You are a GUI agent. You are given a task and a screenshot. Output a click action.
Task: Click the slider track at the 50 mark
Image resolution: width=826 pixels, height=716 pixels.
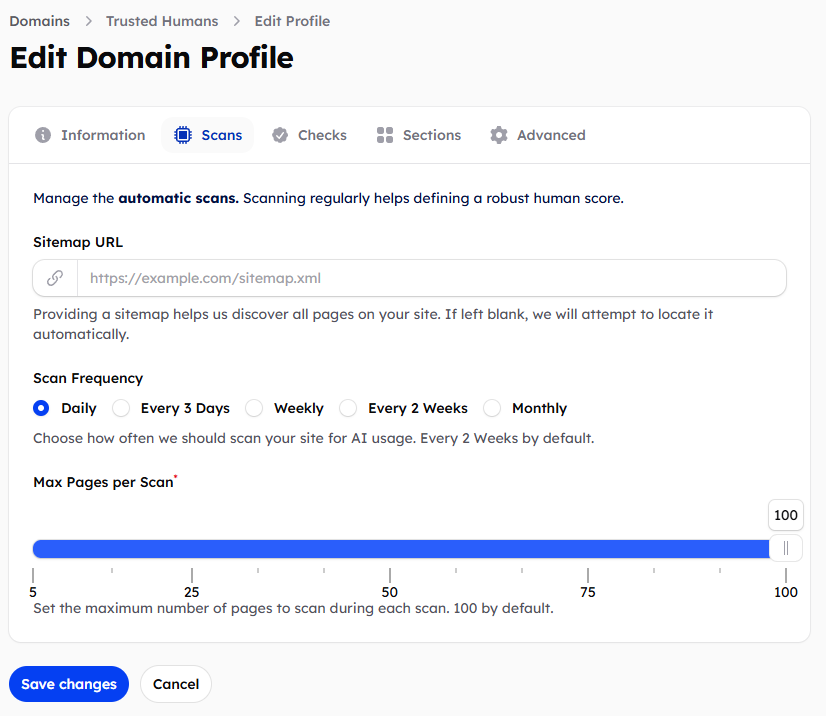(x=390, y=548)
